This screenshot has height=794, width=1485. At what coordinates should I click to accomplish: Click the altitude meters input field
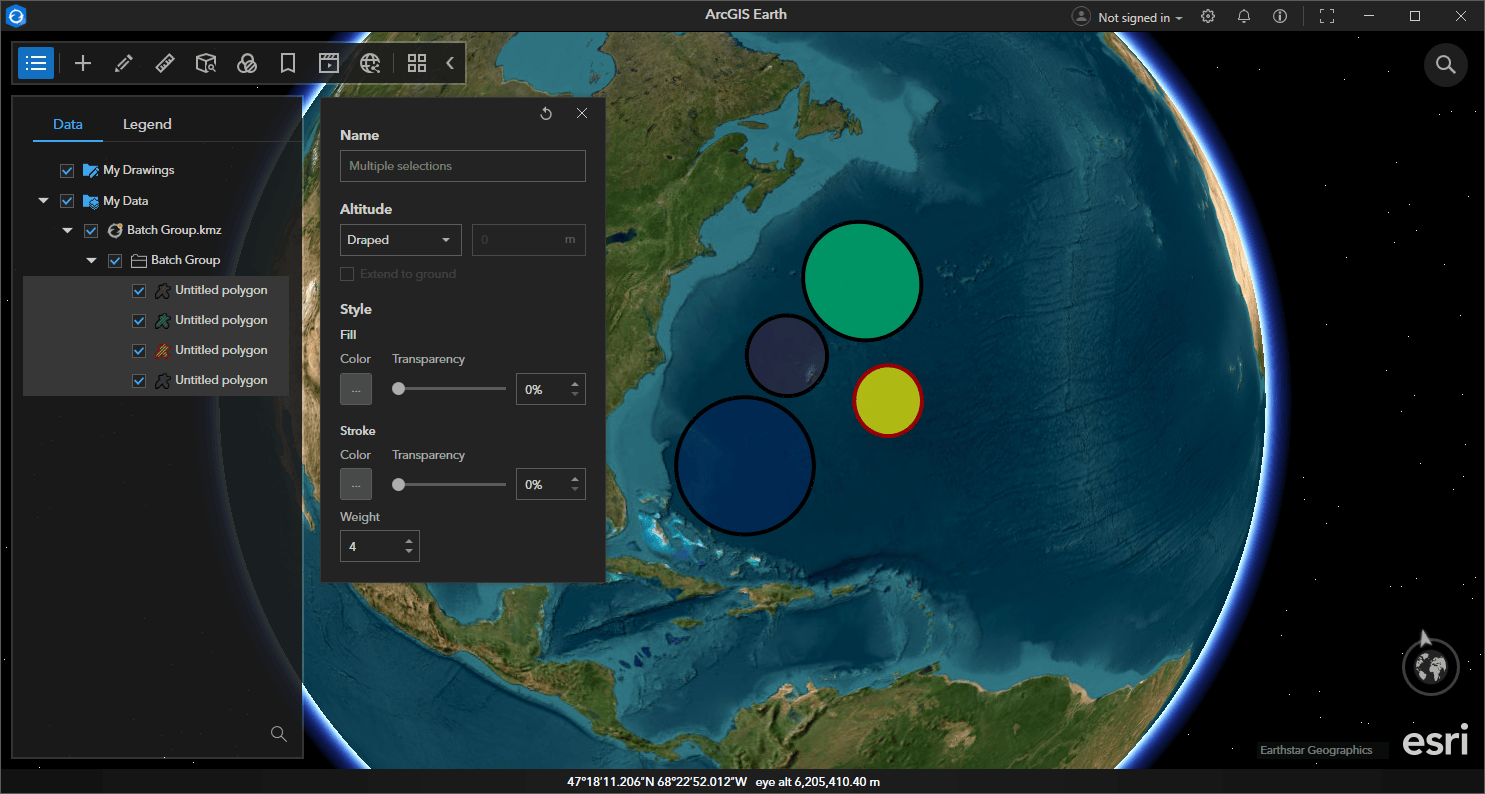(x=529, y=240)
